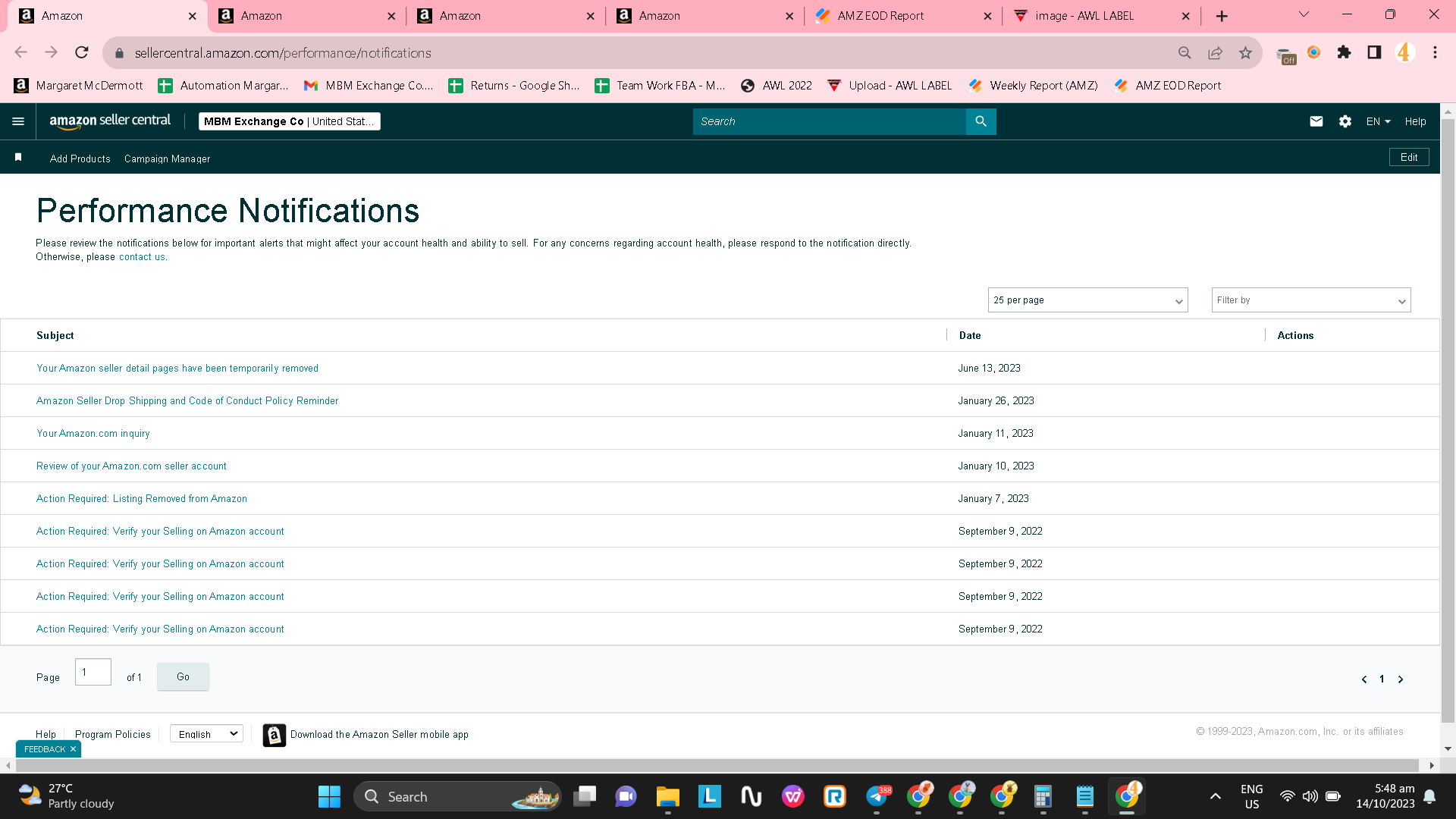
Task: Open 'Your Amazon seller detail pages' notification
Action: [177, 369]
